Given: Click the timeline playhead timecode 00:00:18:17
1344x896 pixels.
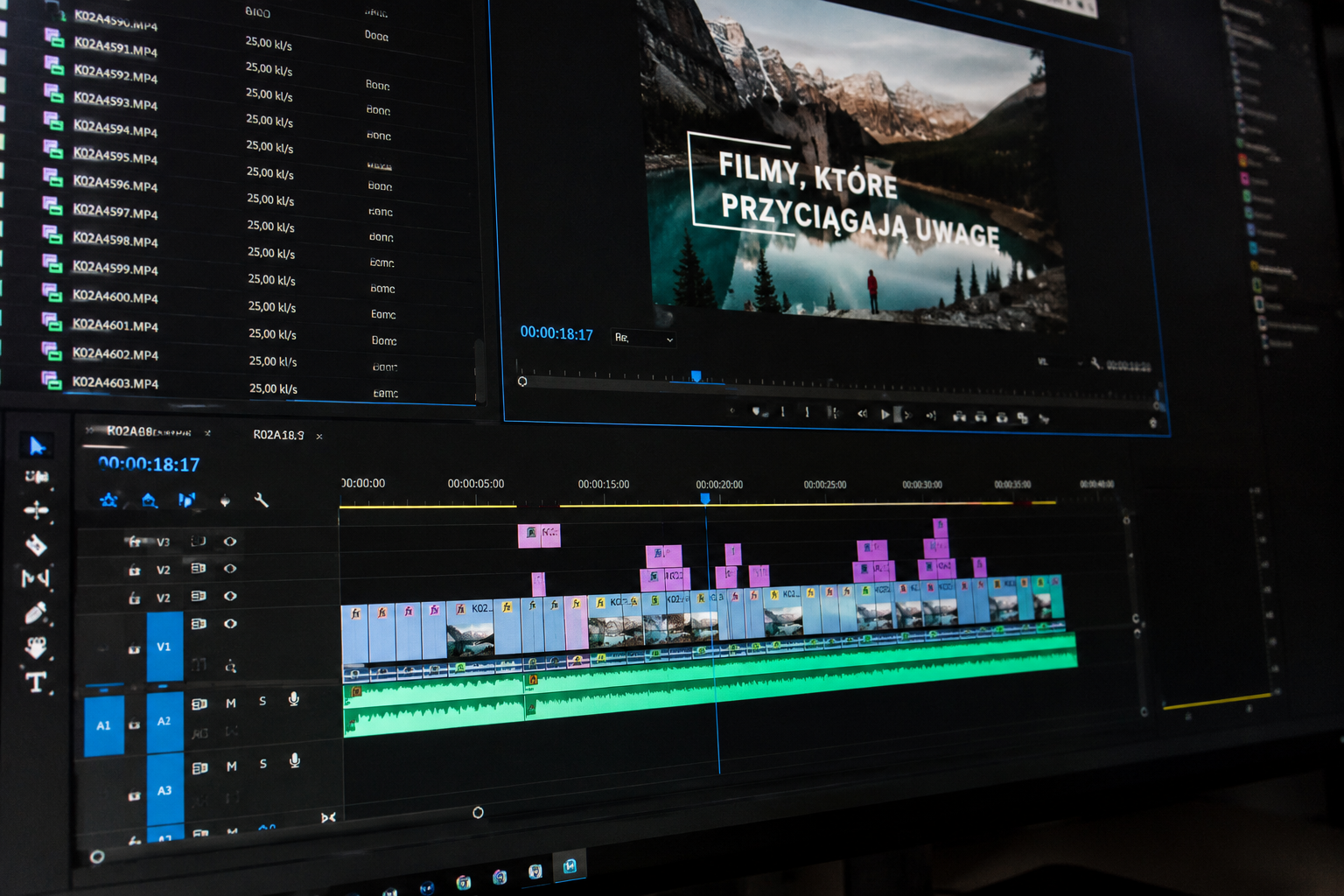Looking at the screenshot, I should pyautogui.click(x=150, y=464).
